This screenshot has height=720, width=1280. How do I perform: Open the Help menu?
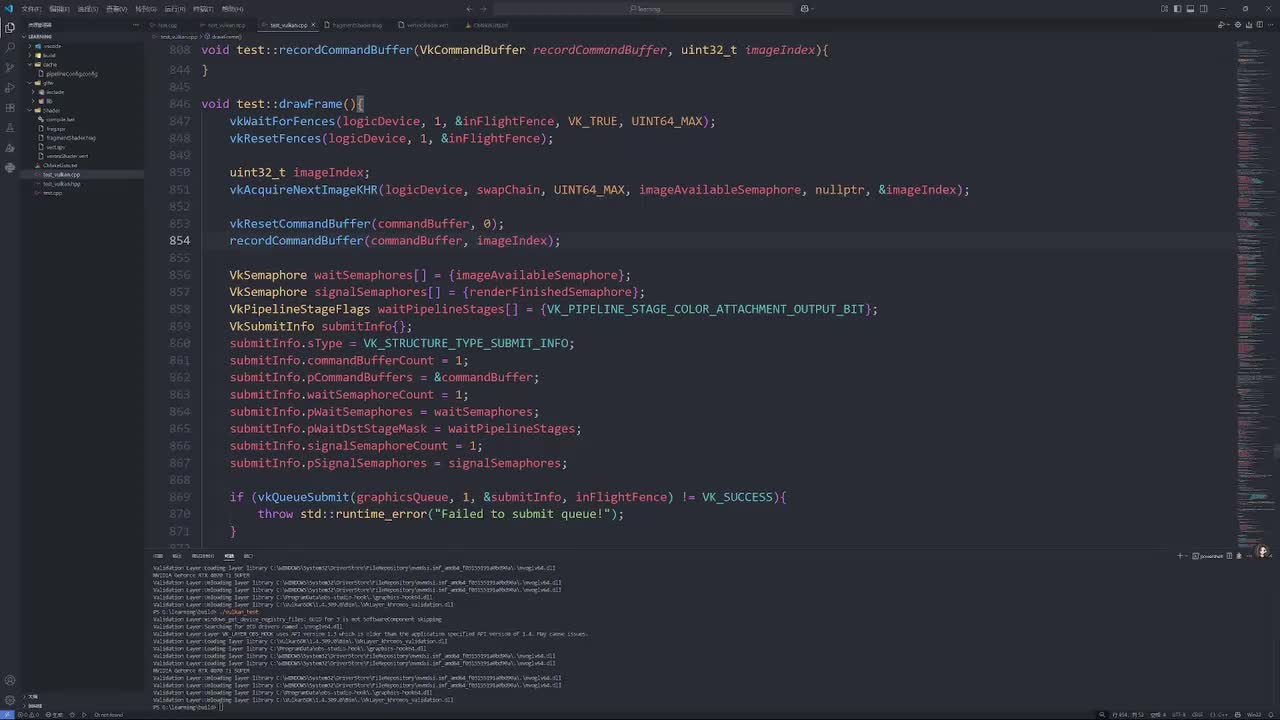coord(233,9)
